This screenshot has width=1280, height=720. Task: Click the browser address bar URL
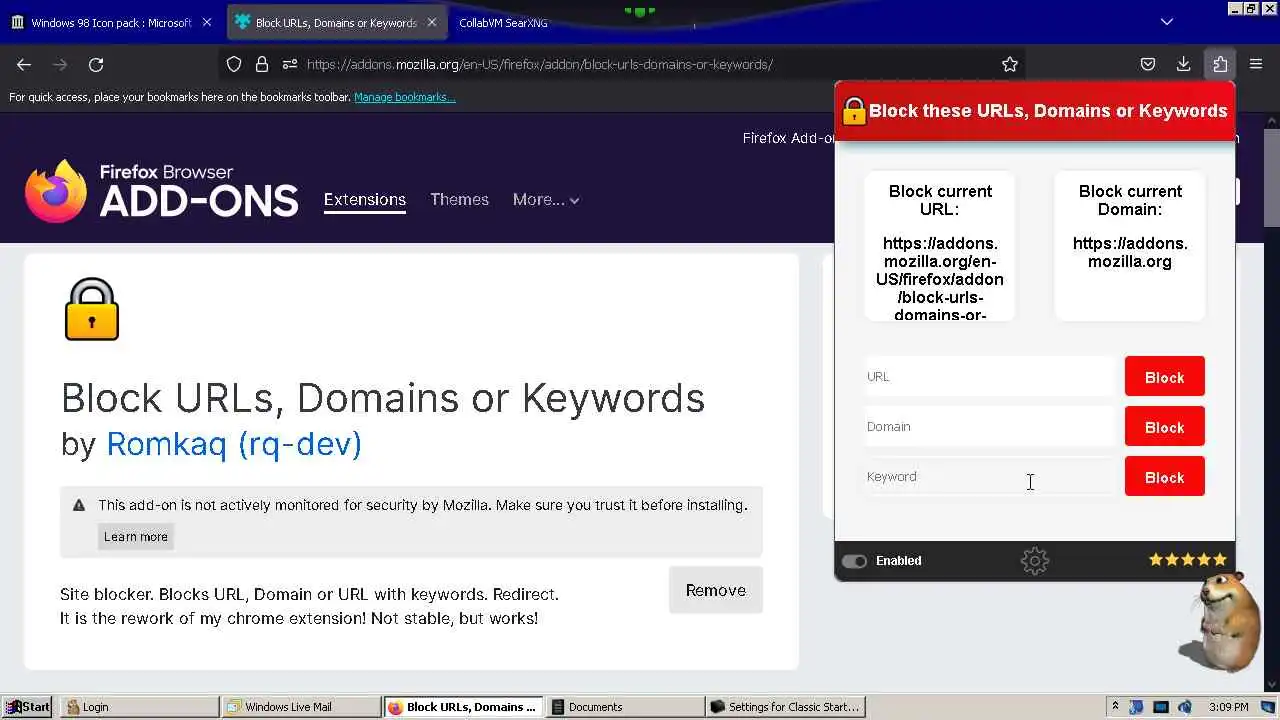pos(540,64)
